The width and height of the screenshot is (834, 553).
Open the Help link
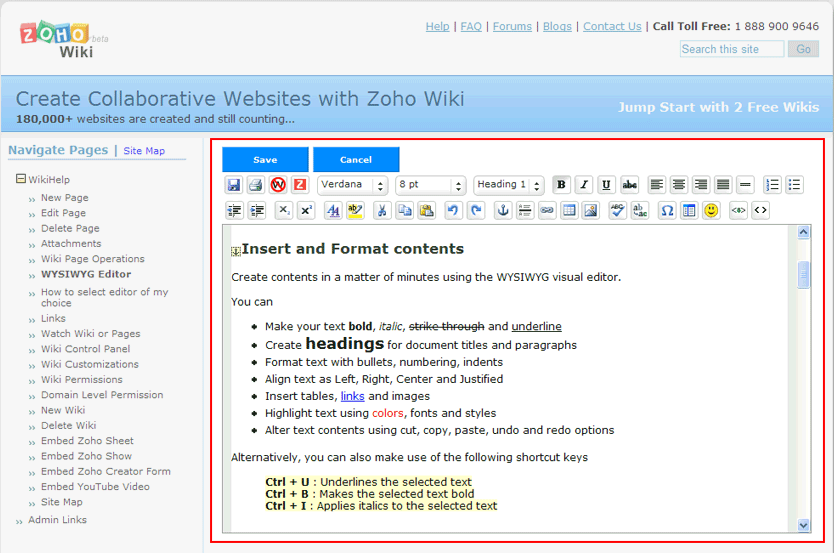click(437, 26)
